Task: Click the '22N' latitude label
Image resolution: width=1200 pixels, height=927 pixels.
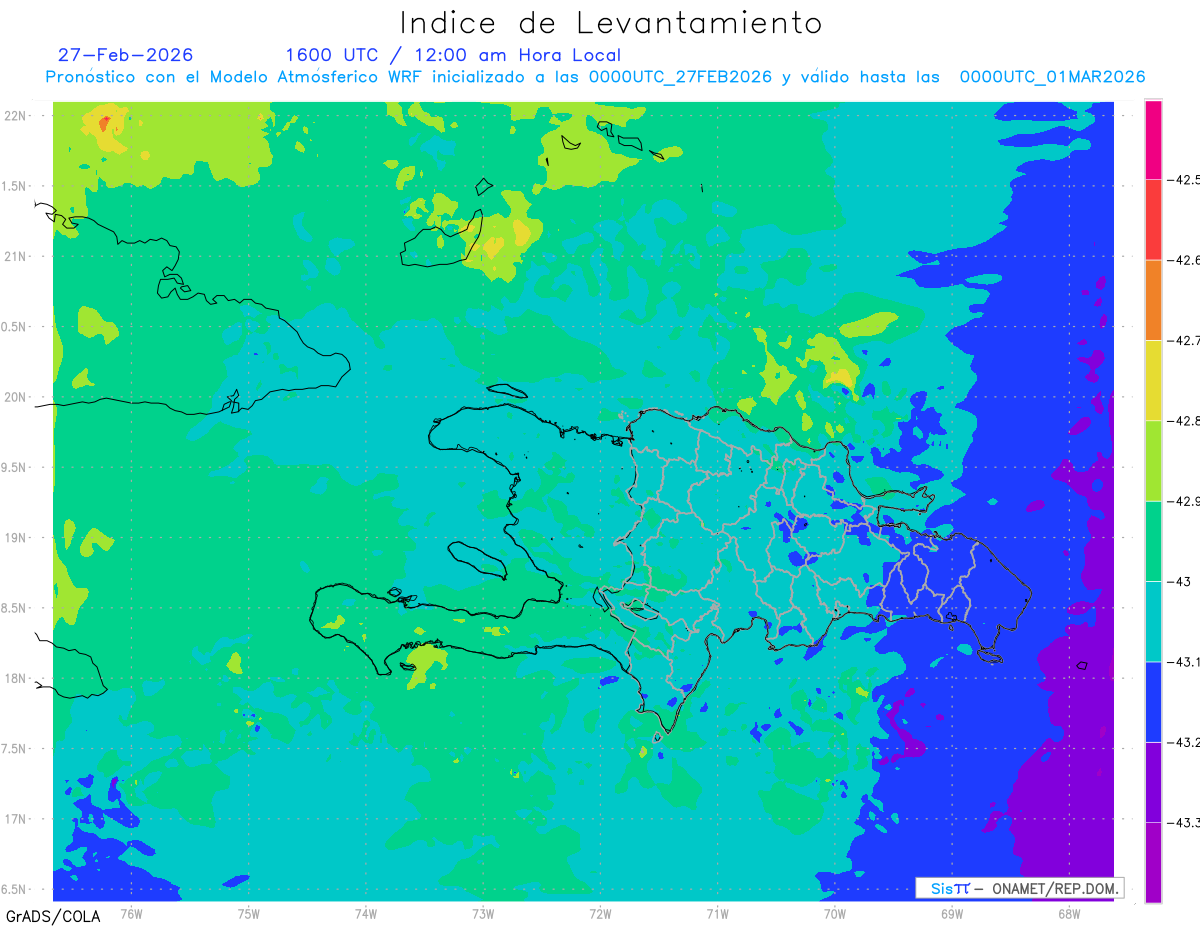Action: 16,115
